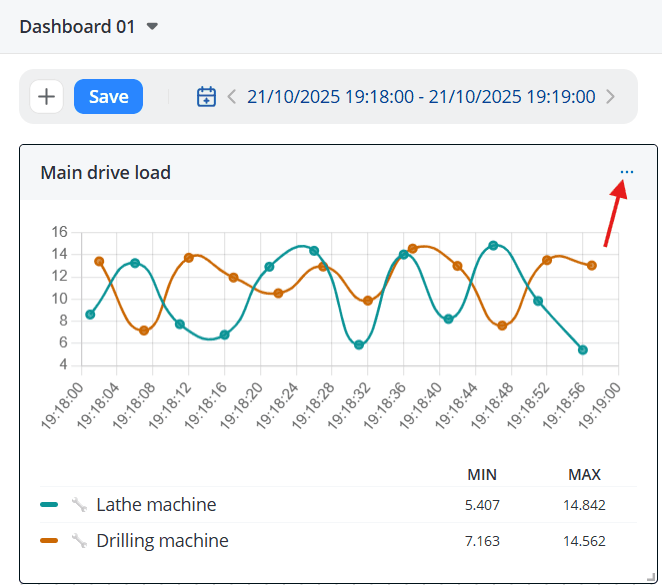The width and height of the screenshot is (662, 588).
Task: Click Drilling machine max value 14.562
Action: point(584,541)
